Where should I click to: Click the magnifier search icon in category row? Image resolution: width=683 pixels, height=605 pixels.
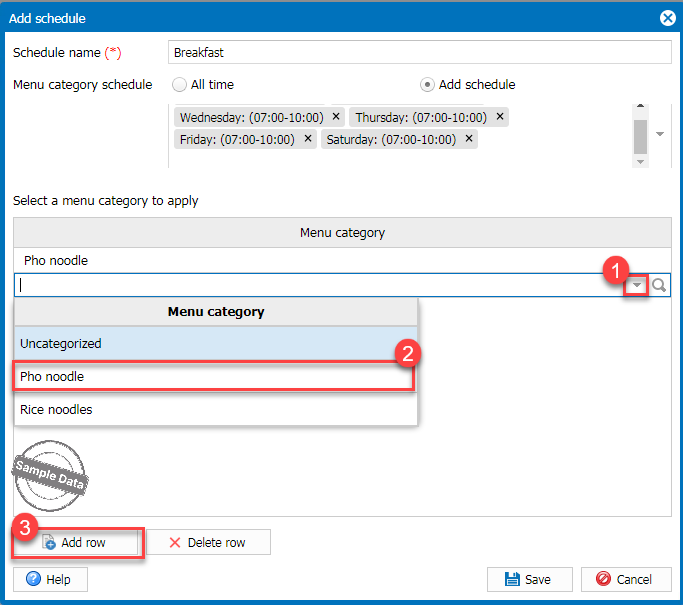coord(659,286)
